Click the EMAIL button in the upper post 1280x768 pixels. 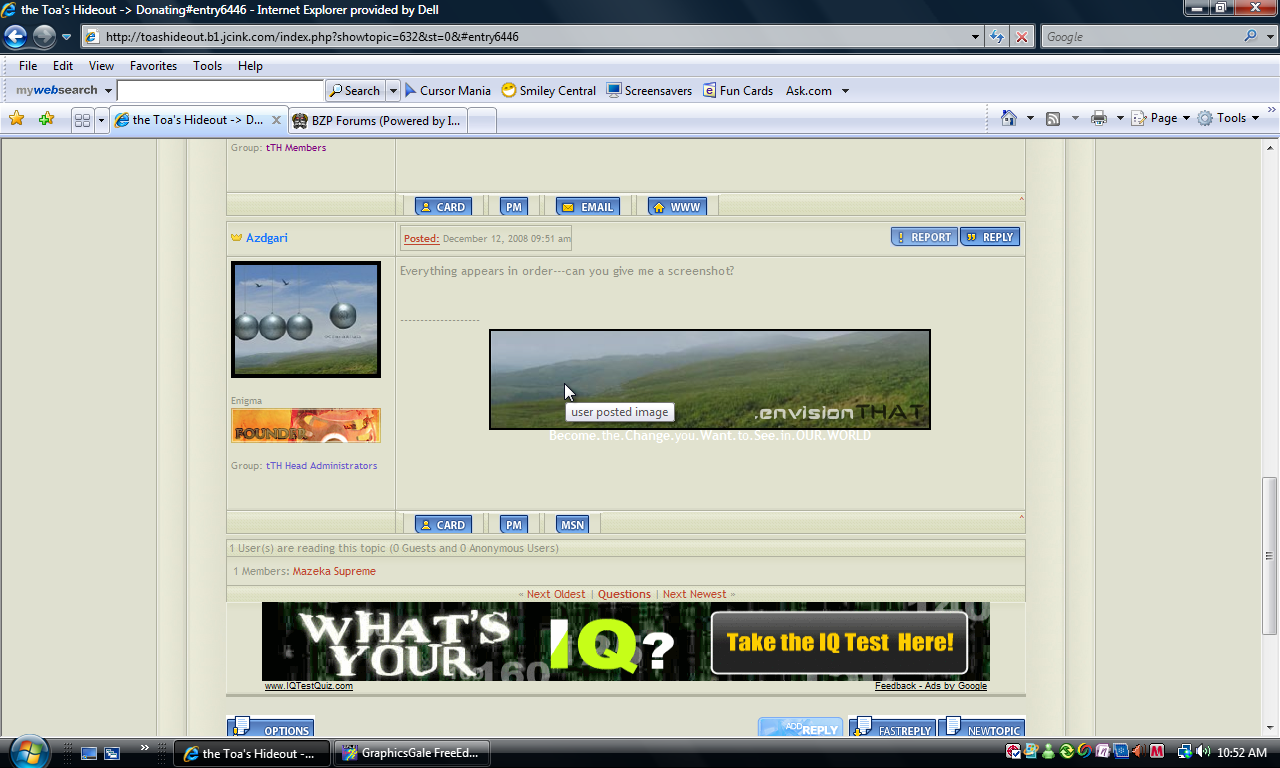click(588, 207)
